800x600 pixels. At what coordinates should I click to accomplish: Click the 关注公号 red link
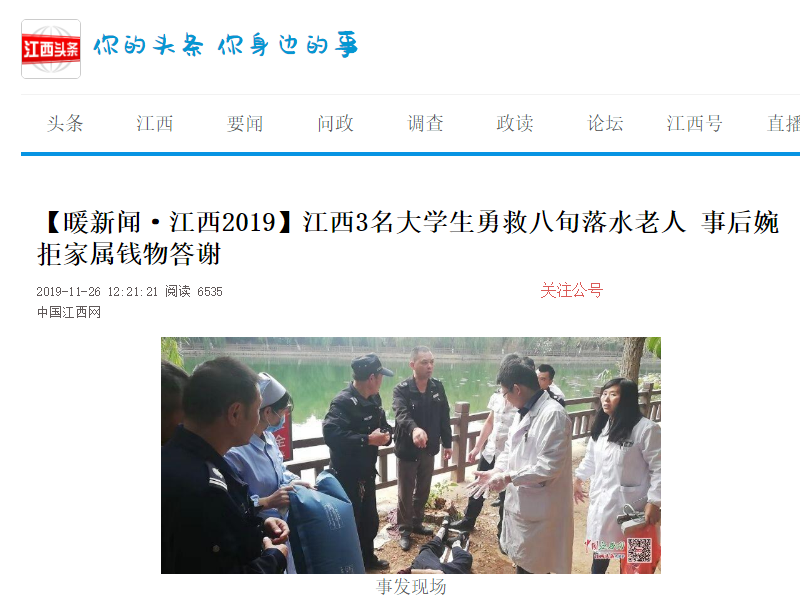coord(571,290)
